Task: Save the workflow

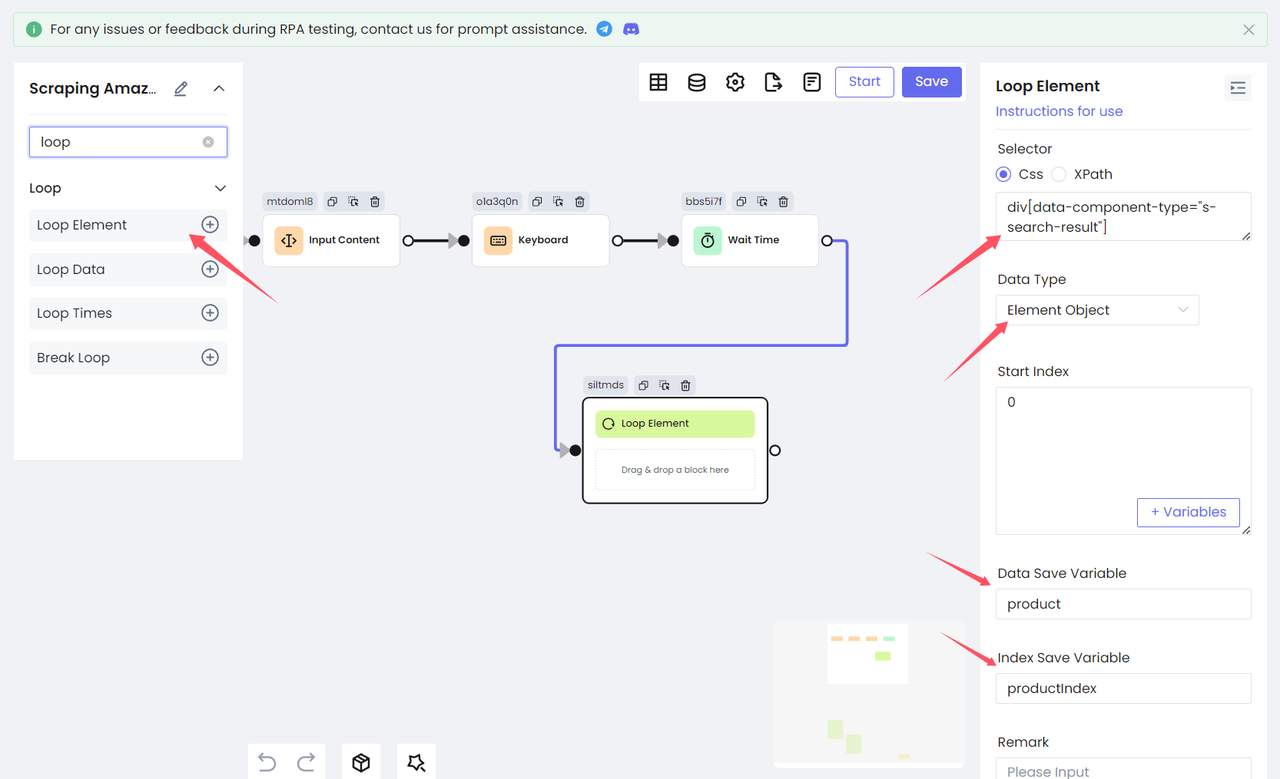Action: (931, 82)
